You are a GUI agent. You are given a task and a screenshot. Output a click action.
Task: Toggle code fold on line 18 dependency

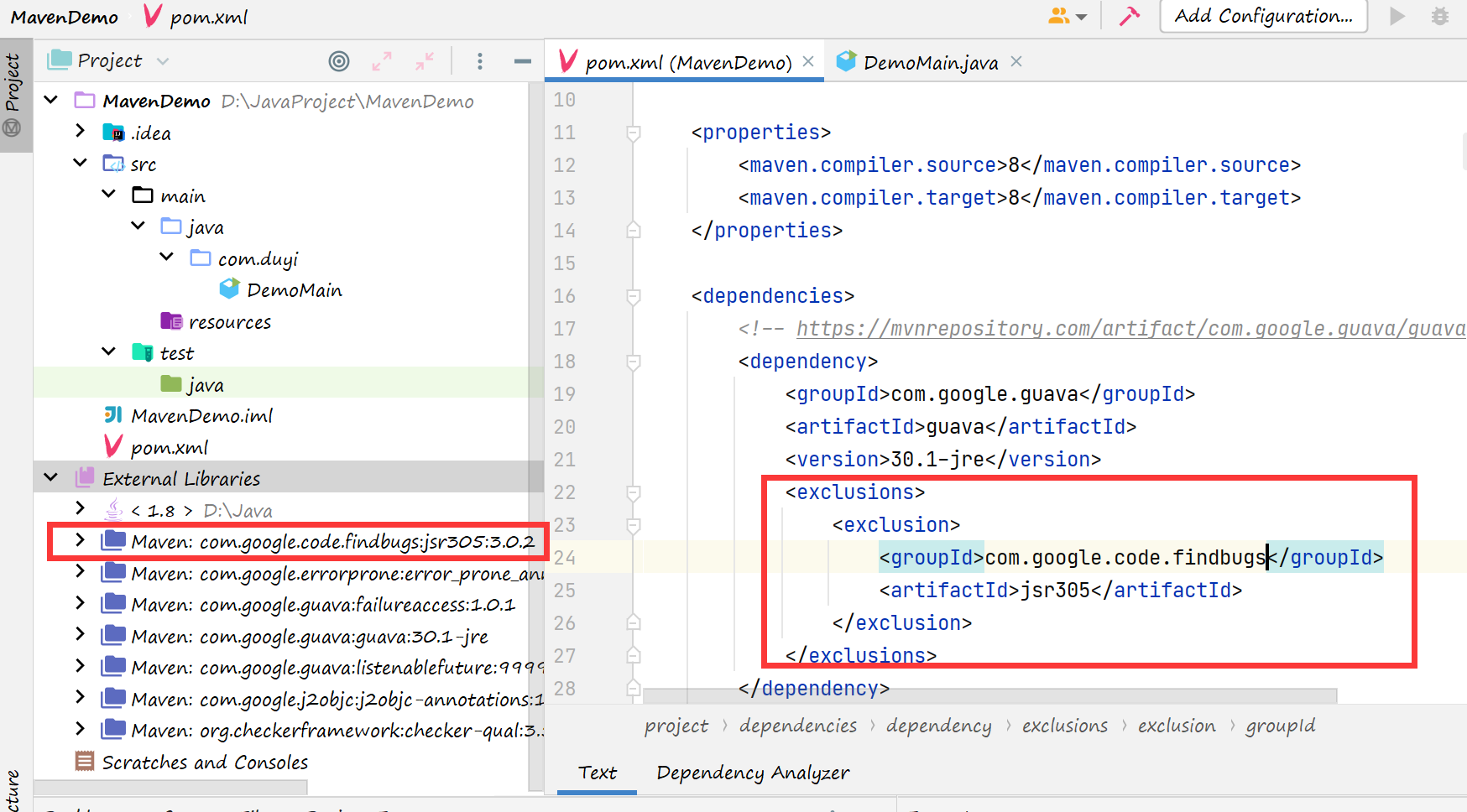pos(634,362)
